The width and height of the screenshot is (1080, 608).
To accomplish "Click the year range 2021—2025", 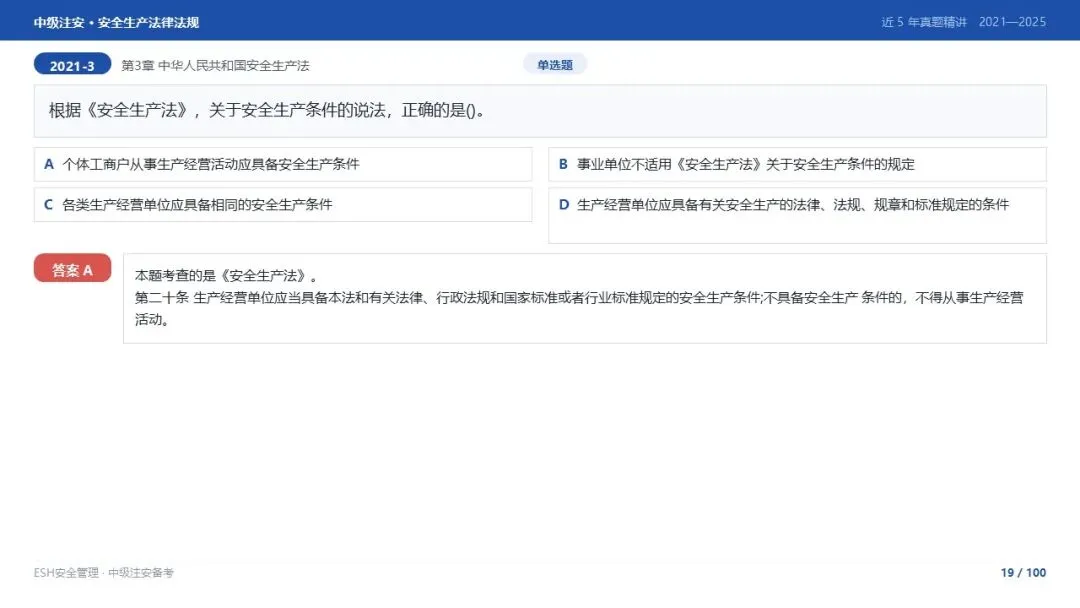I will [1012, 22].
